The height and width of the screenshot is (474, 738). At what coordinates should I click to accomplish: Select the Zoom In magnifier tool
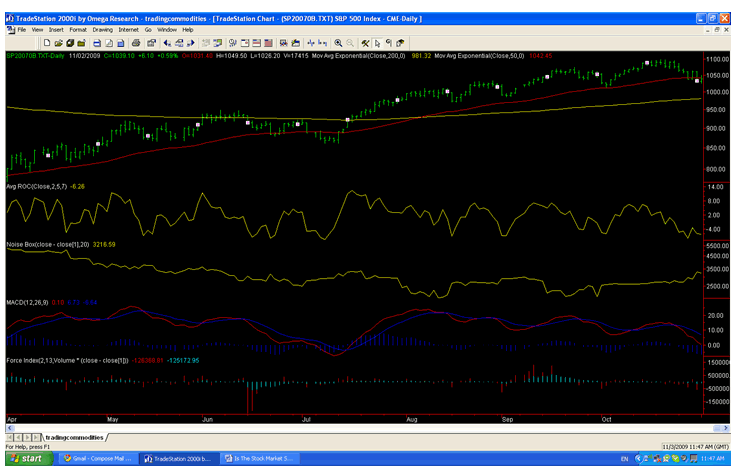pos(339,43)
